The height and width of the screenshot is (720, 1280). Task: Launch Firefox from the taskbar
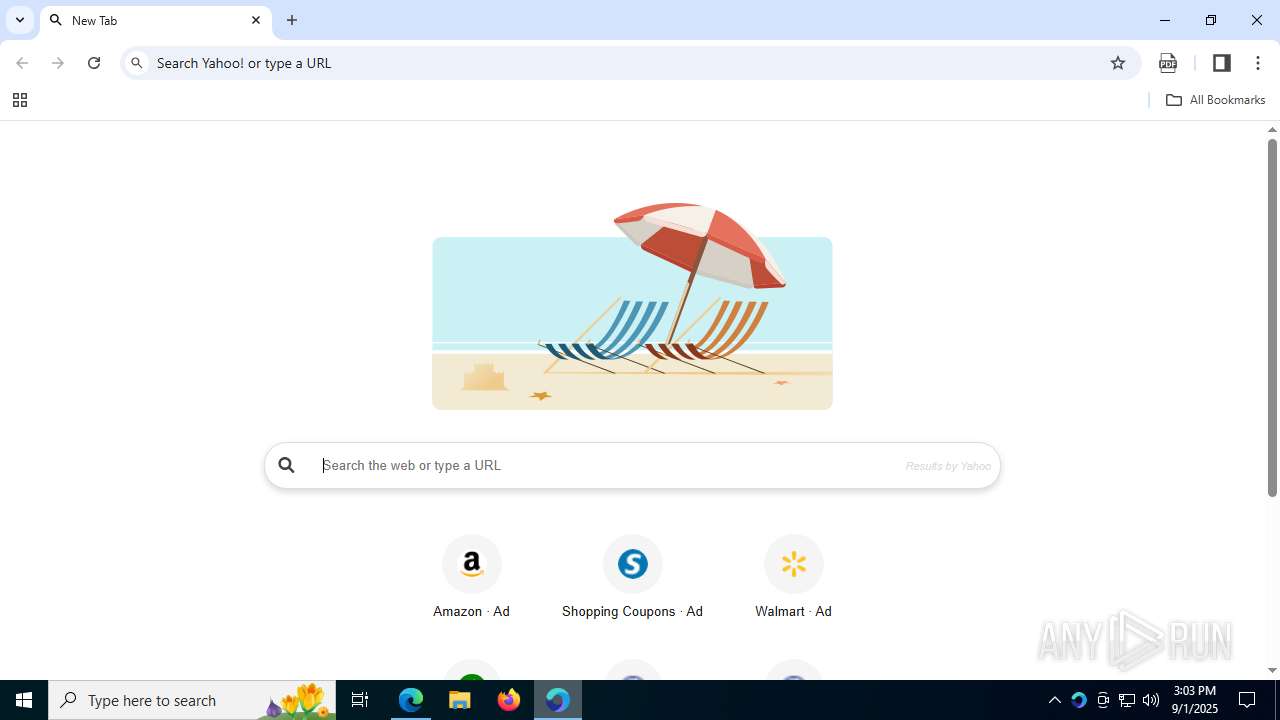[509, 700]
